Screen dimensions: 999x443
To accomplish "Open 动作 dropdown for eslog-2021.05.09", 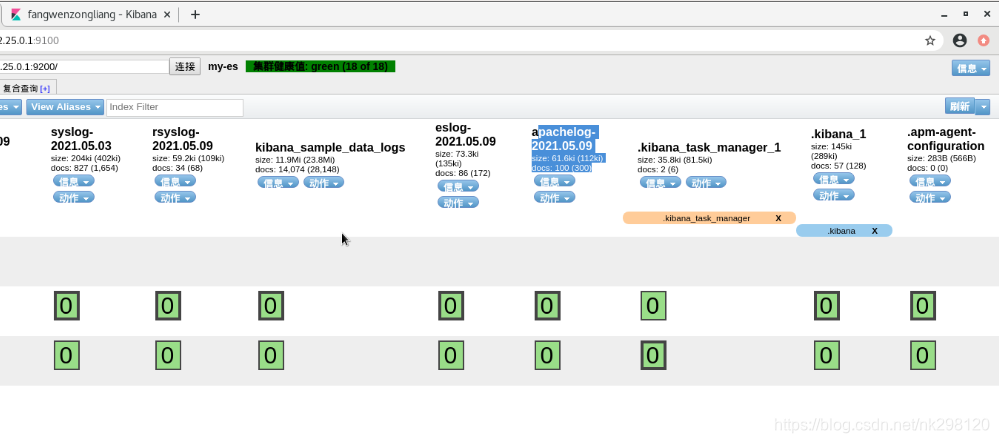I will 458,203.
